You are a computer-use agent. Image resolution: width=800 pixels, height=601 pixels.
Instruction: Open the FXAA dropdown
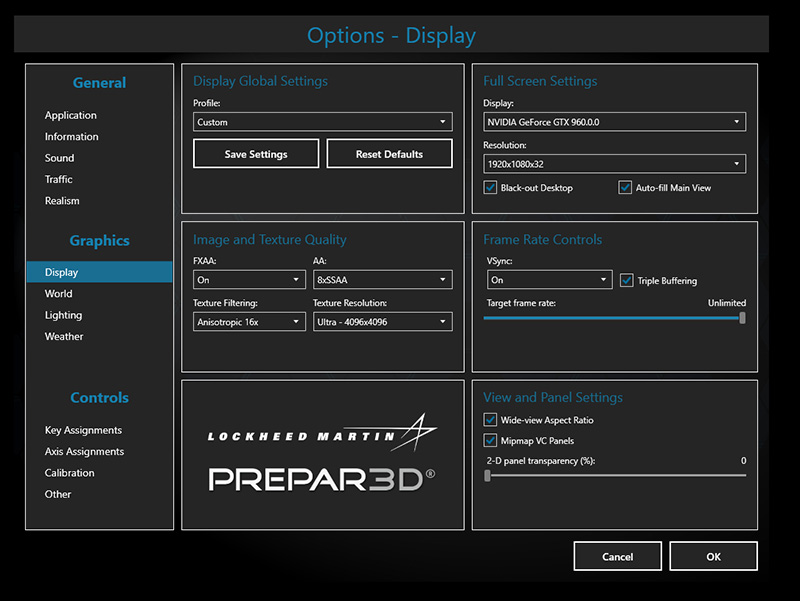tap(249, 280)
